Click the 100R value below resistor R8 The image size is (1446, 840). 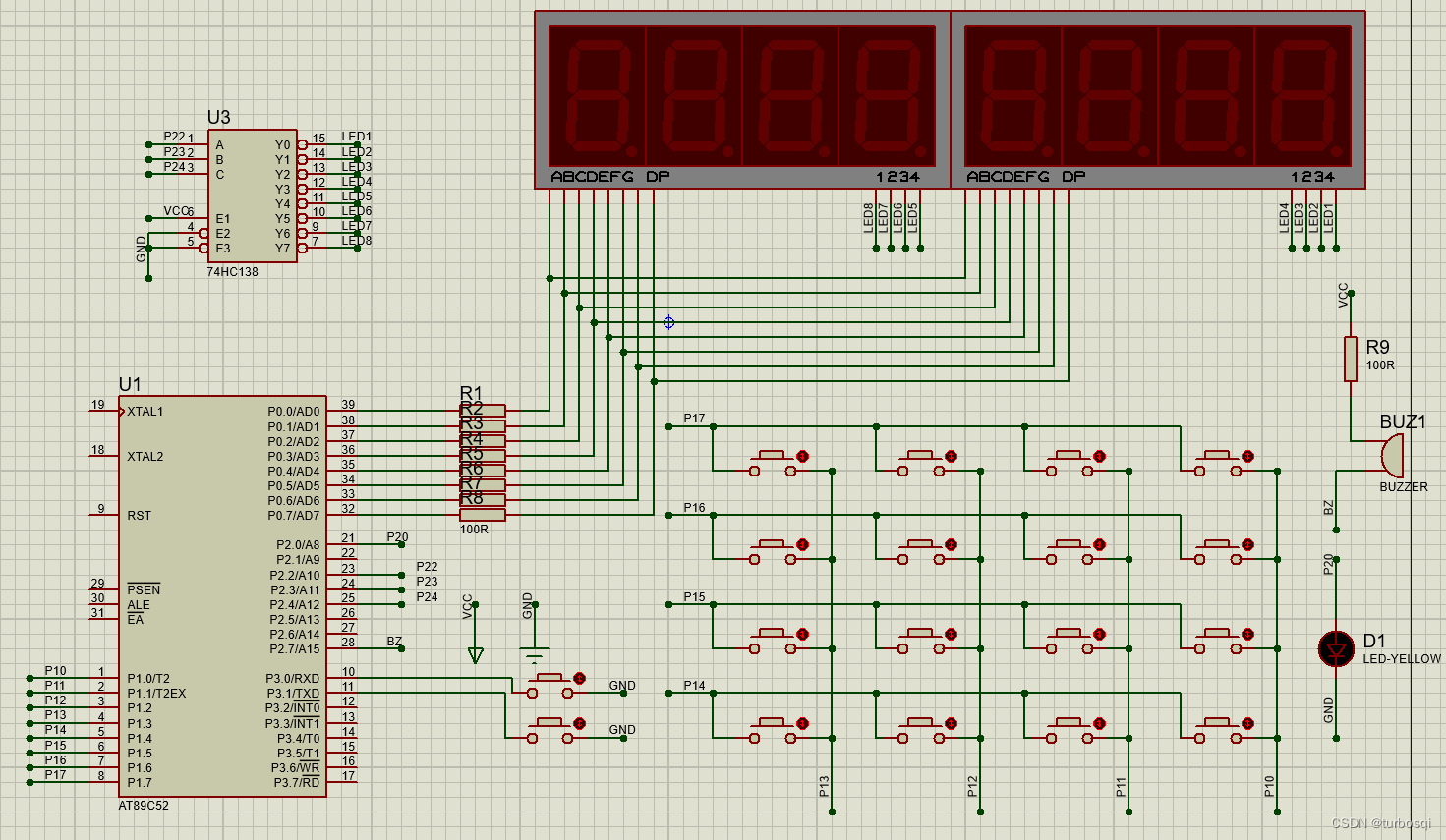(474, 530)
